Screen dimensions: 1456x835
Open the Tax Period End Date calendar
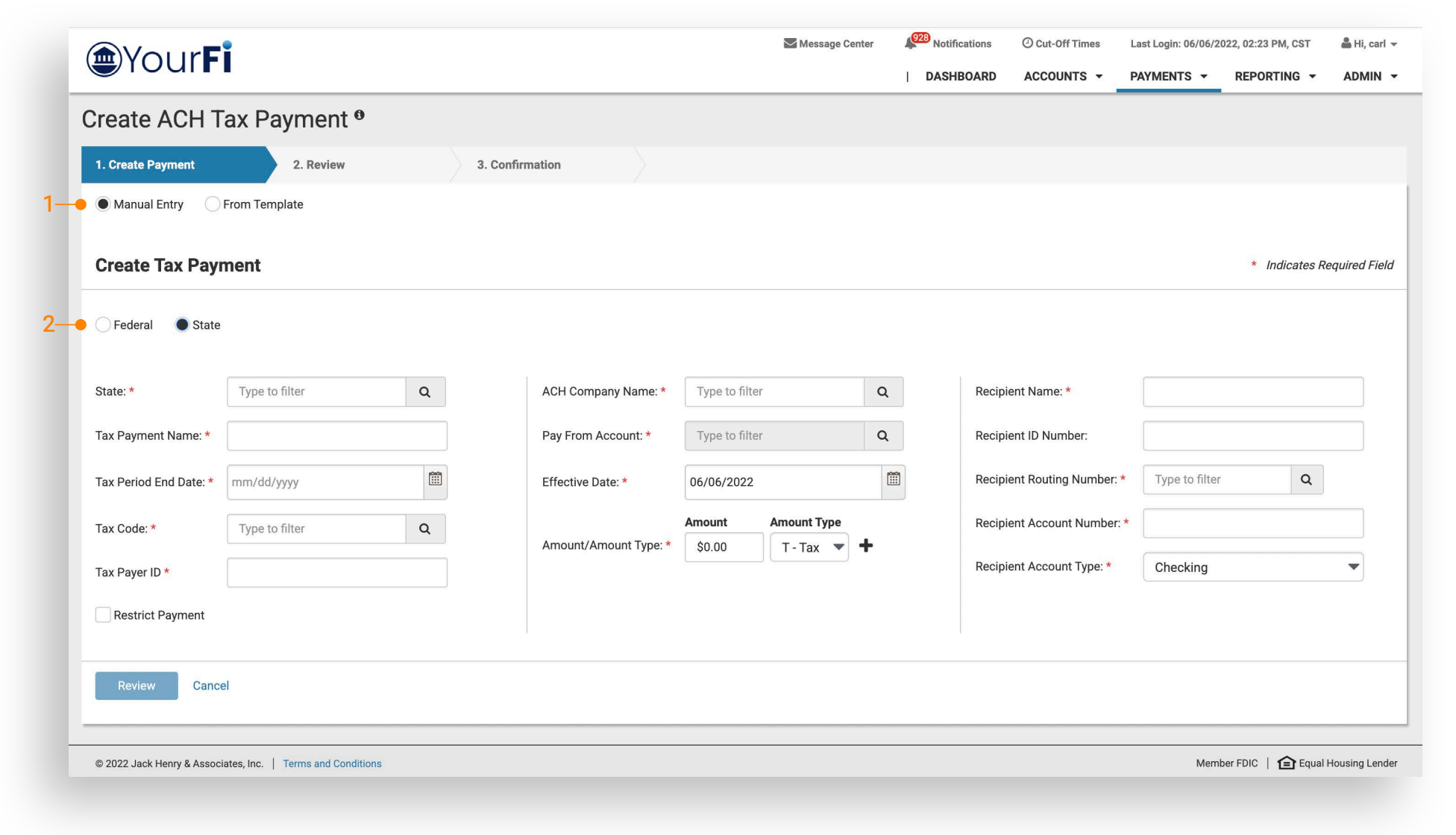click(x=436, y=479)
